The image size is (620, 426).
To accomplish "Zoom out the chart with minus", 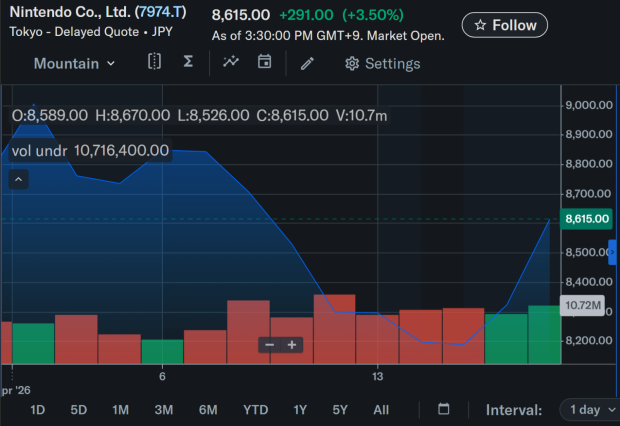I will click(x=270, y=345).
